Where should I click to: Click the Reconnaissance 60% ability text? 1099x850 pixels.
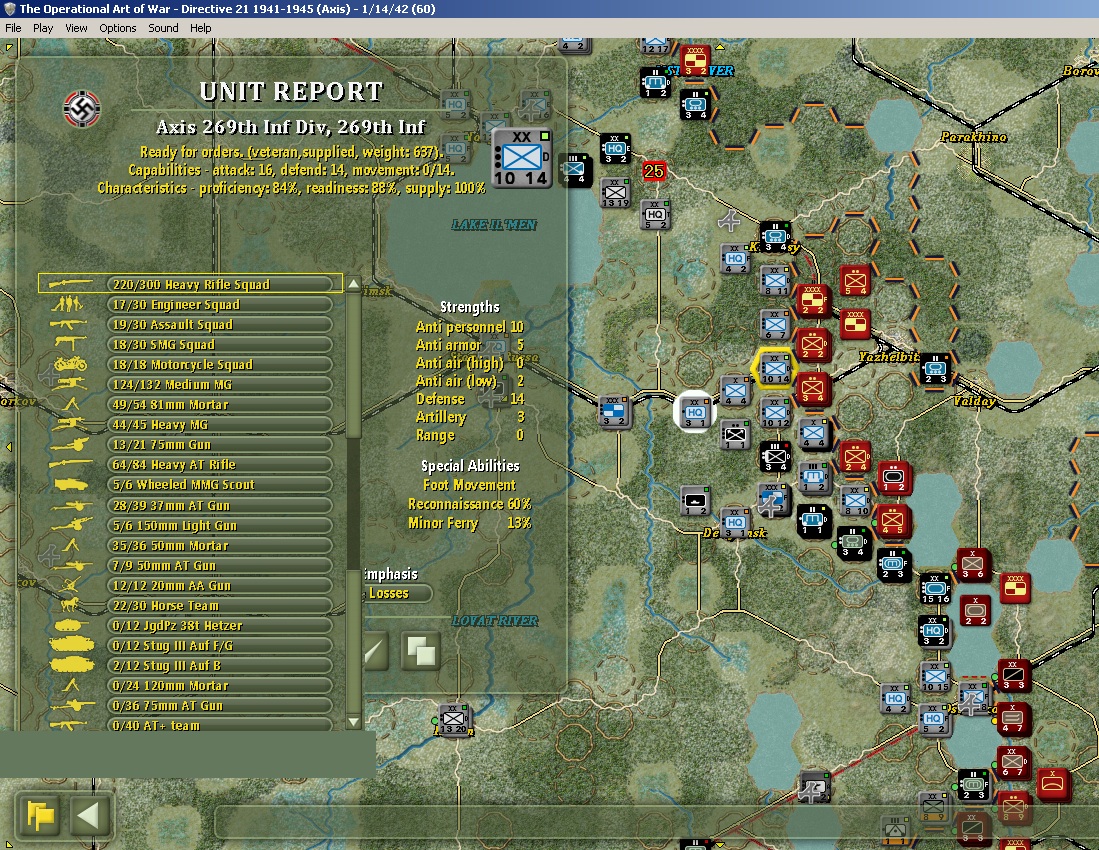click(x=470, y=504)
